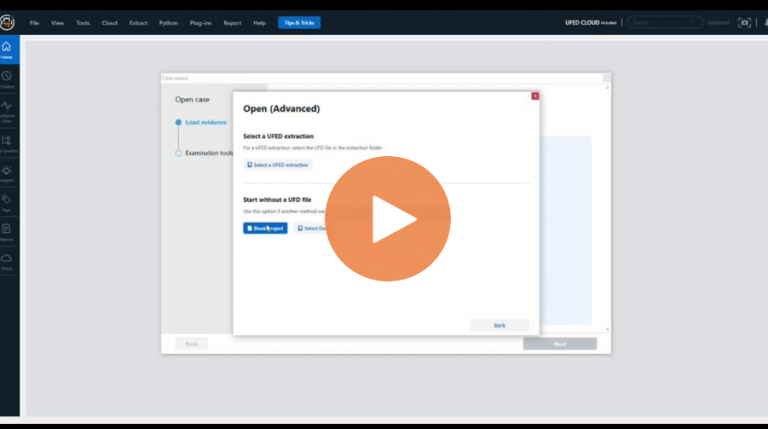Click the application logo in top-left
Image resolution: width=768 pixels, height=429 pixels.
click(7, 23)
